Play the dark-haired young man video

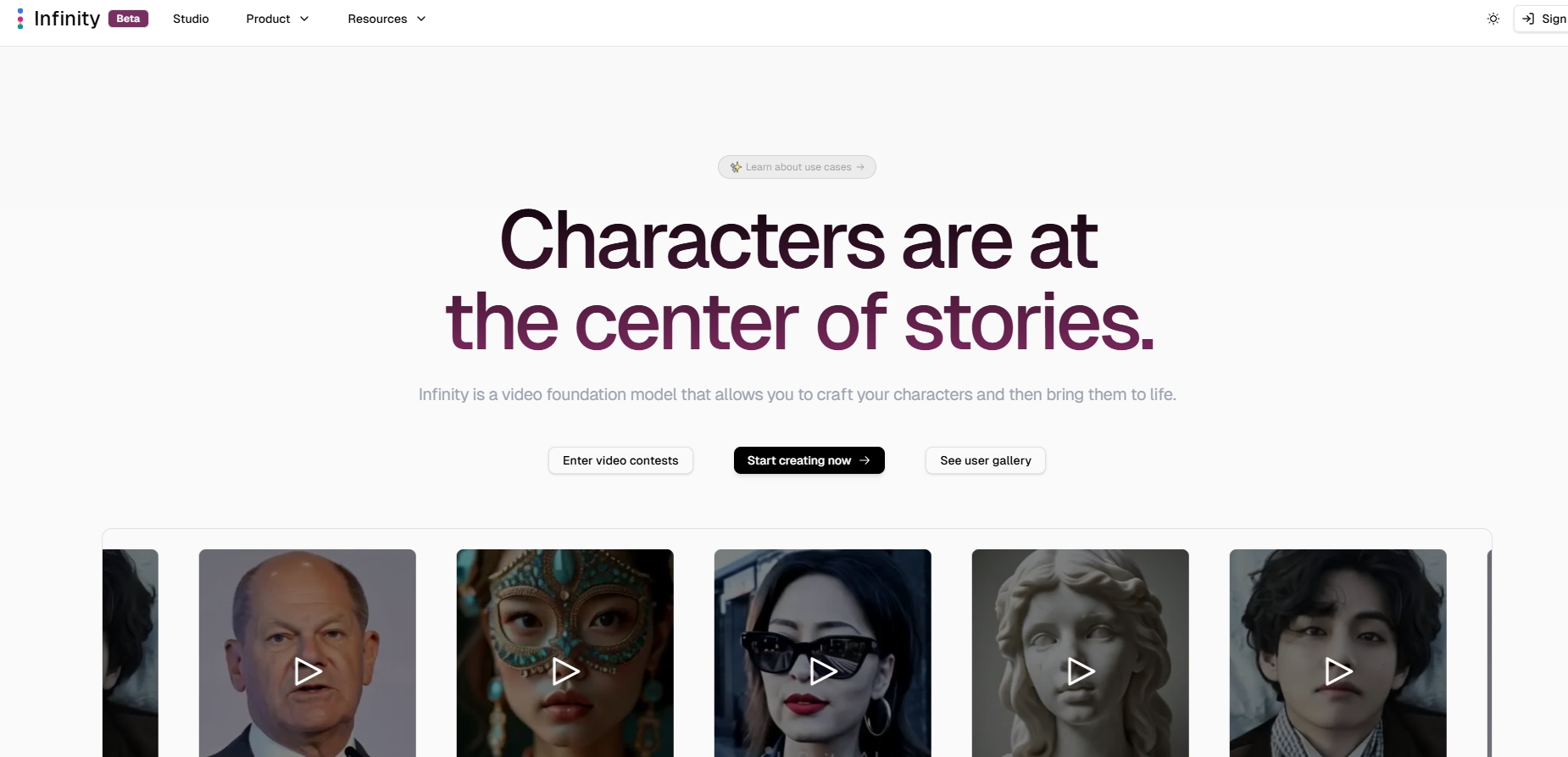[x=1338, y=671]
